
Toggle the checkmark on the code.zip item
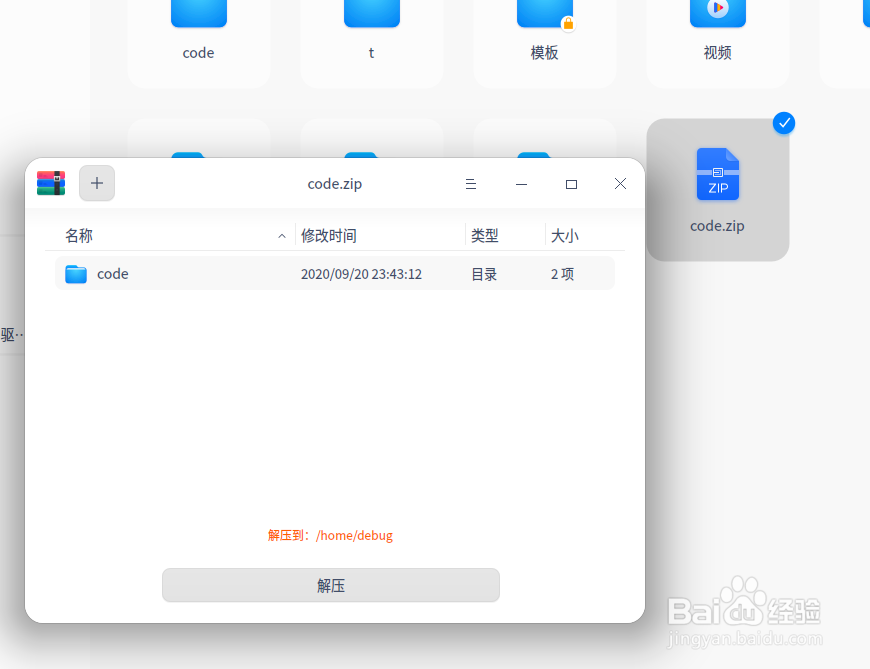(783, 123)
